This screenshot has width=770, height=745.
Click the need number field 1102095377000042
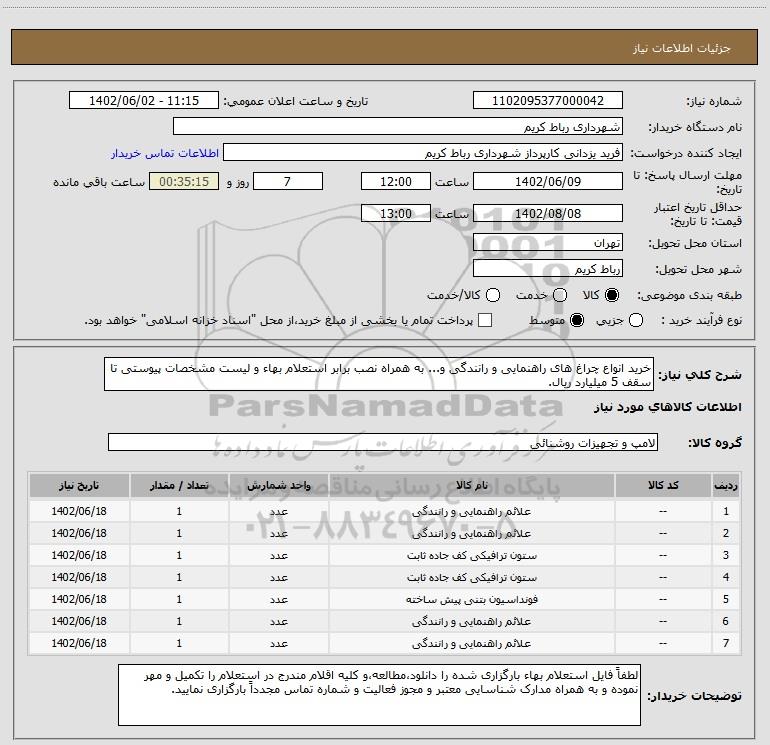point(548,100)
